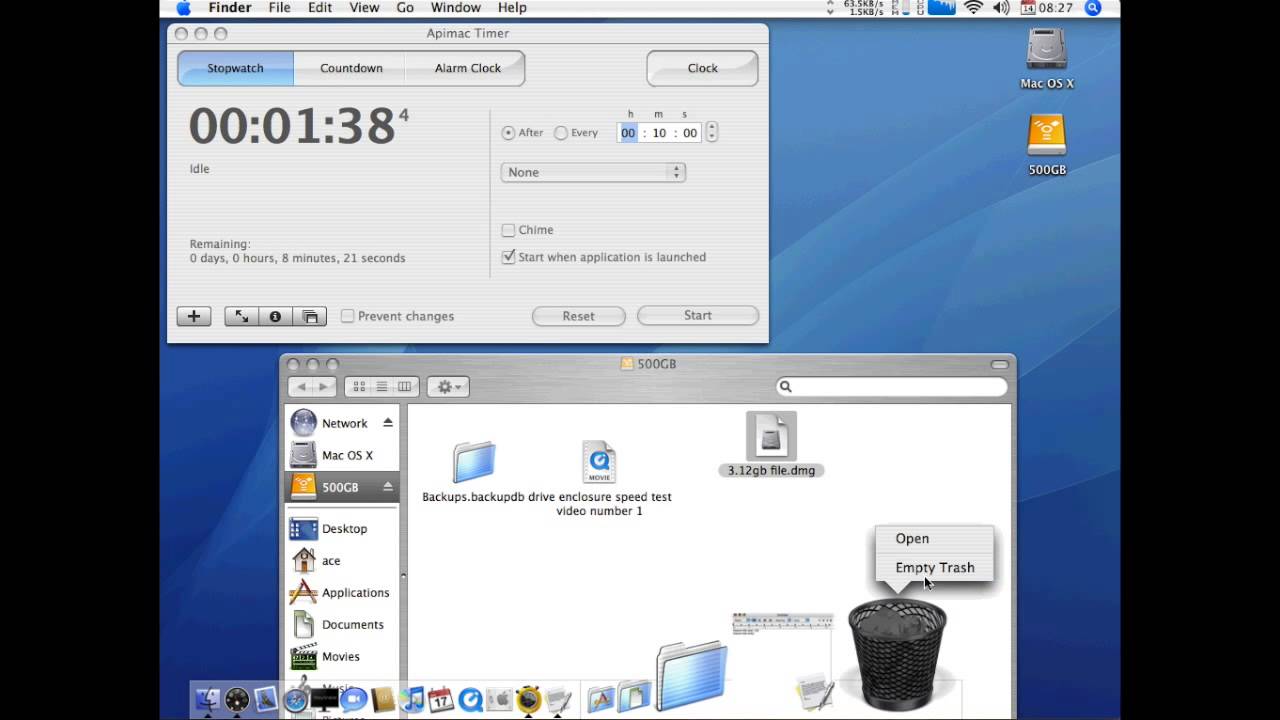Eject the Network item in sidebar
Screen dimensions: 1280x720
[388, 423]
